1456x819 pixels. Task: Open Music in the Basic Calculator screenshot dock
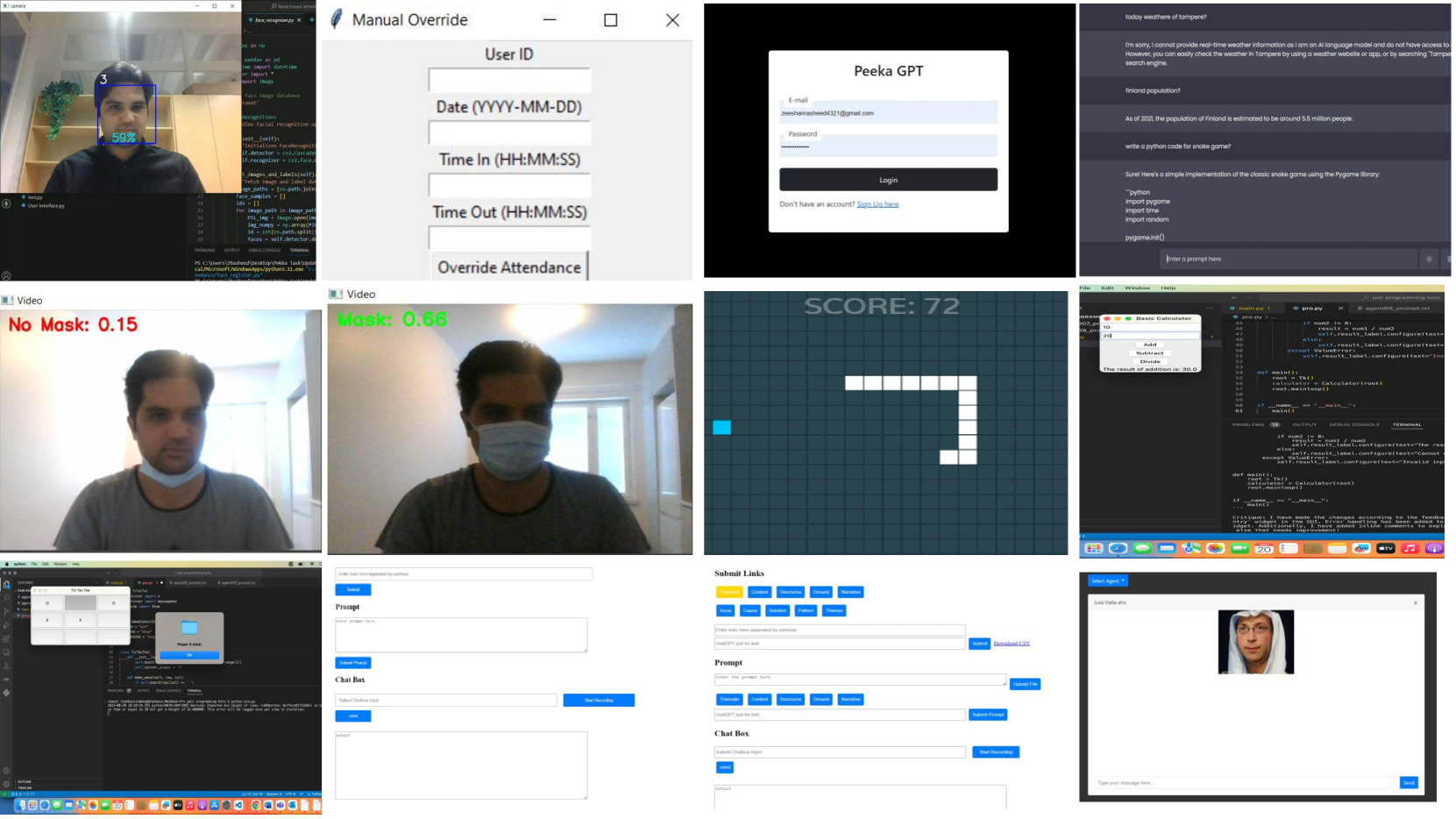click(1410, 549)
